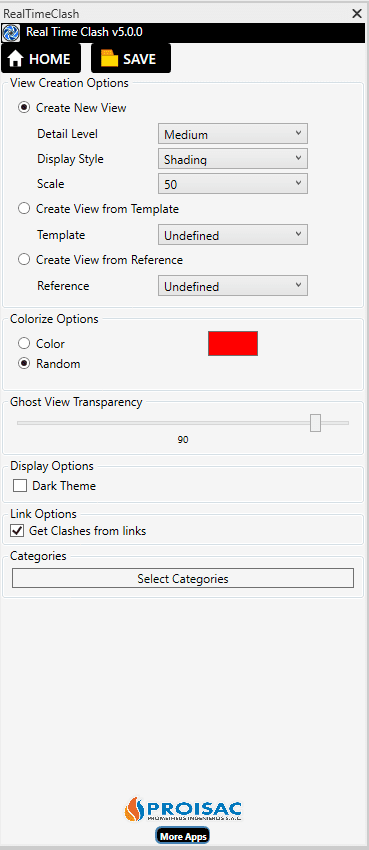Close the RealTimeClash panel
Screen dimensions: 369x850
[x=357, y=14]
